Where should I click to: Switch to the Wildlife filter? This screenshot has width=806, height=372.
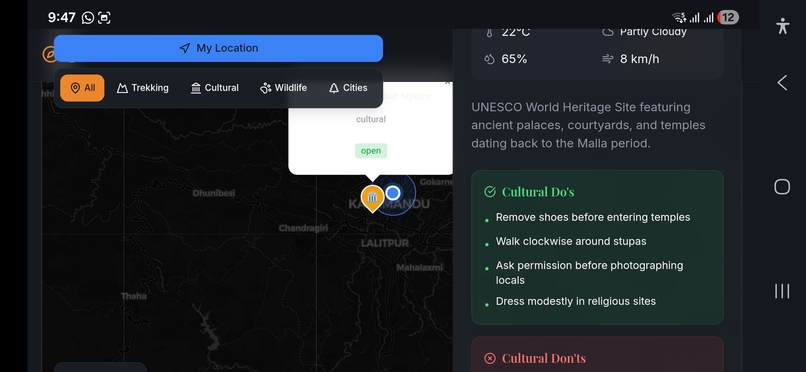pos(283,88)
